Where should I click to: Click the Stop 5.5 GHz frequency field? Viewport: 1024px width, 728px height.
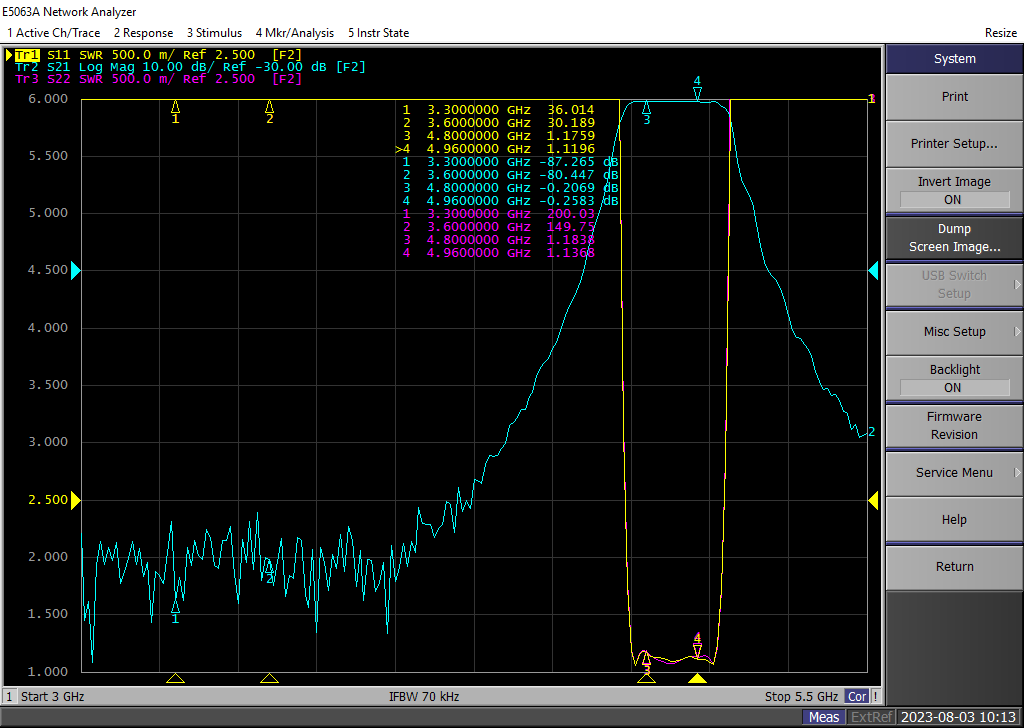(x=802, y=696)
